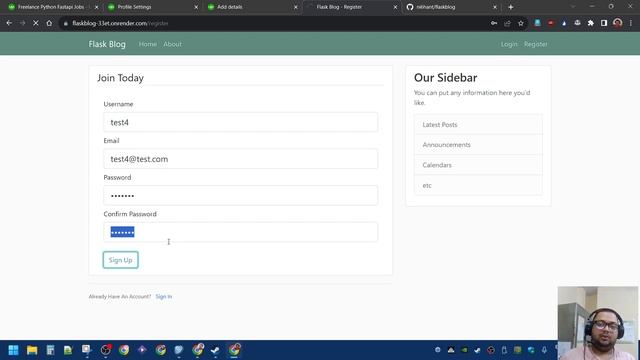Open the Calculator taskbar icon
Screen dimensions: 640x360
point(50,350)
